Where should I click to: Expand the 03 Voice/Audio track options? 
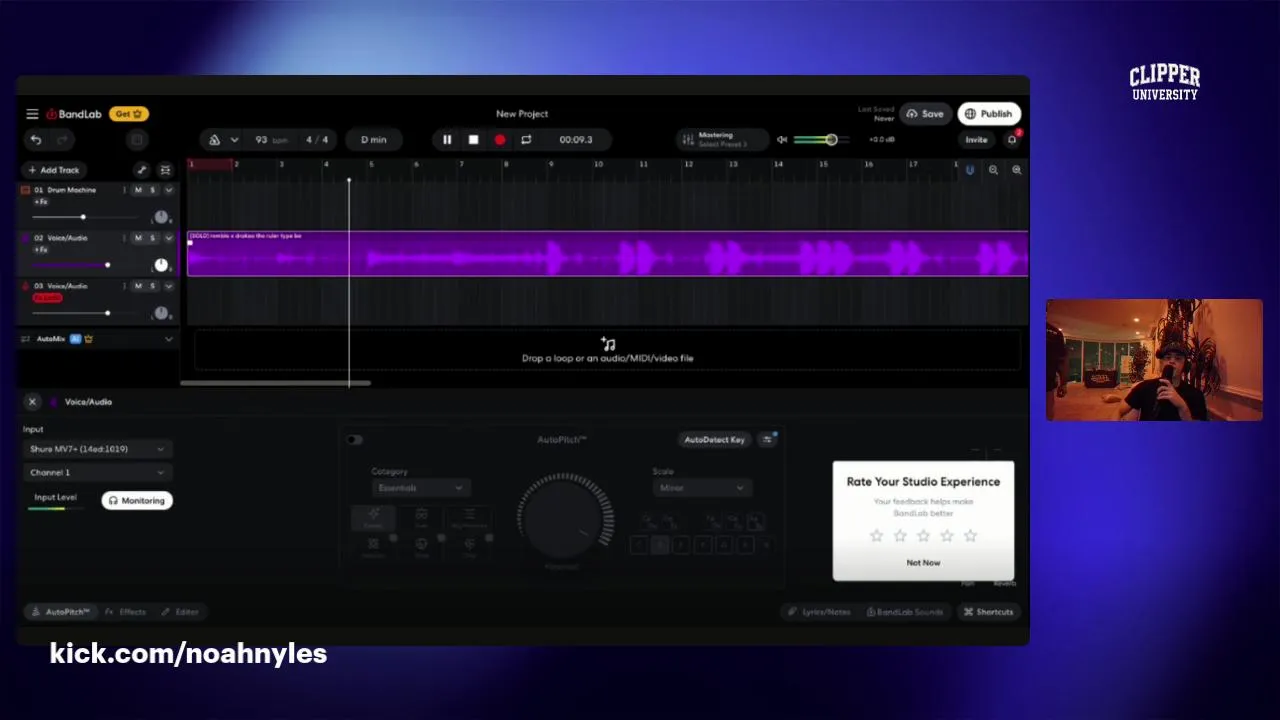[168, 286]
